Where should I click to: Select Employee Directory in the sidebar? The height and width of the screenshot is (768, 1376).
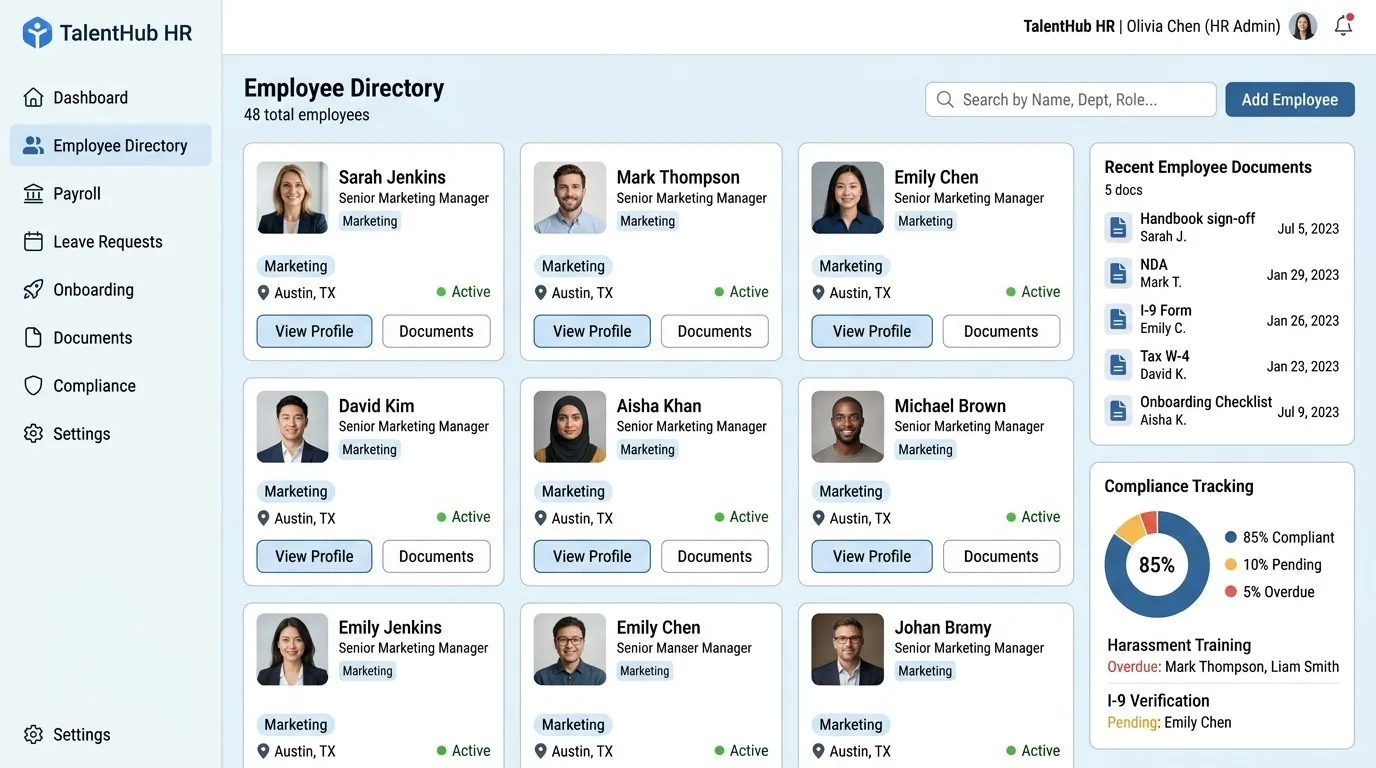[x=110, y=146]
